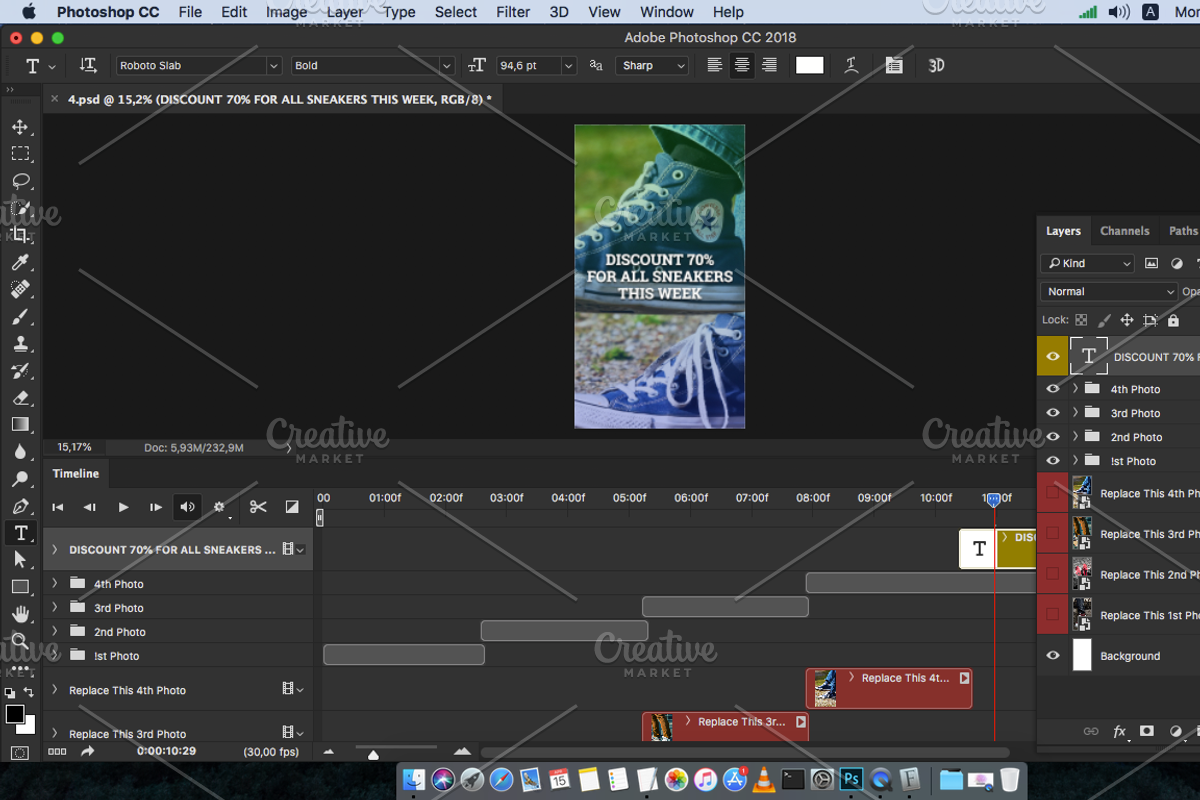Toggle timeline audio mute button
This screenshot has height=800, width=1200.
point(187,507)
